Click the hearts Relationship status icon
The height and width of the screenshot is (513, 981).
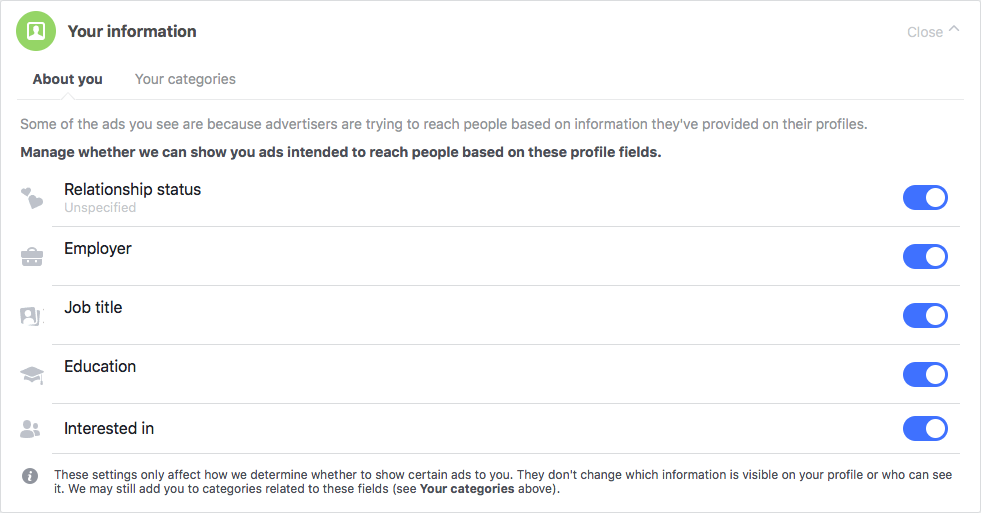[32, 198]
